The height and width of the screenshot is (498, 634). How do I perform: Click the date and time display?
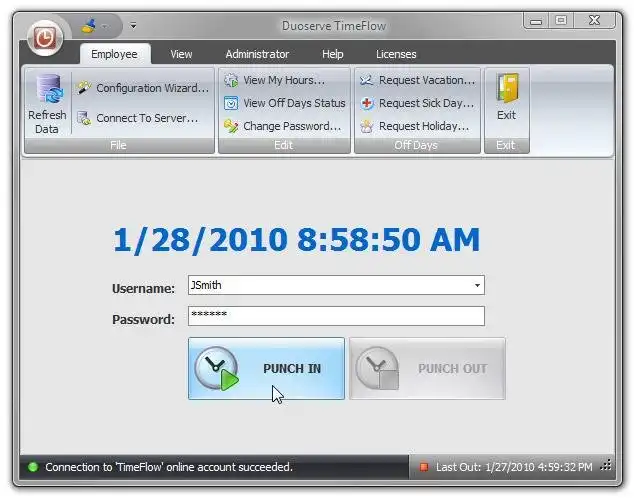pos(296,240)
